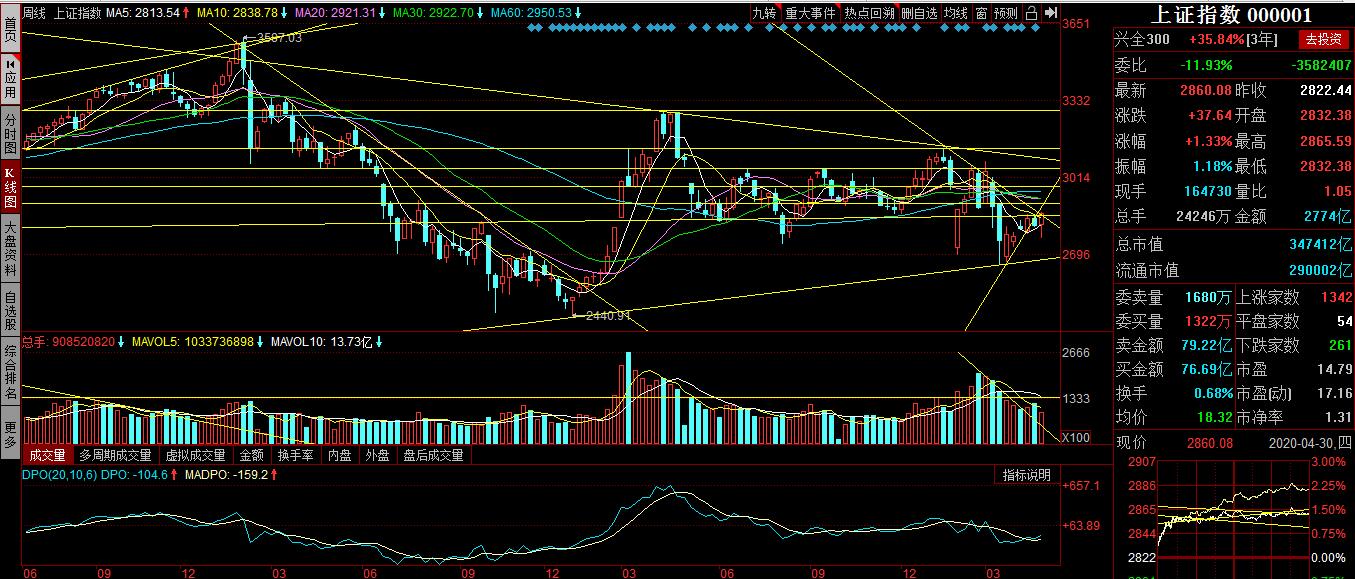Click the 总手: 908520820 volume label

pos(69,342)
